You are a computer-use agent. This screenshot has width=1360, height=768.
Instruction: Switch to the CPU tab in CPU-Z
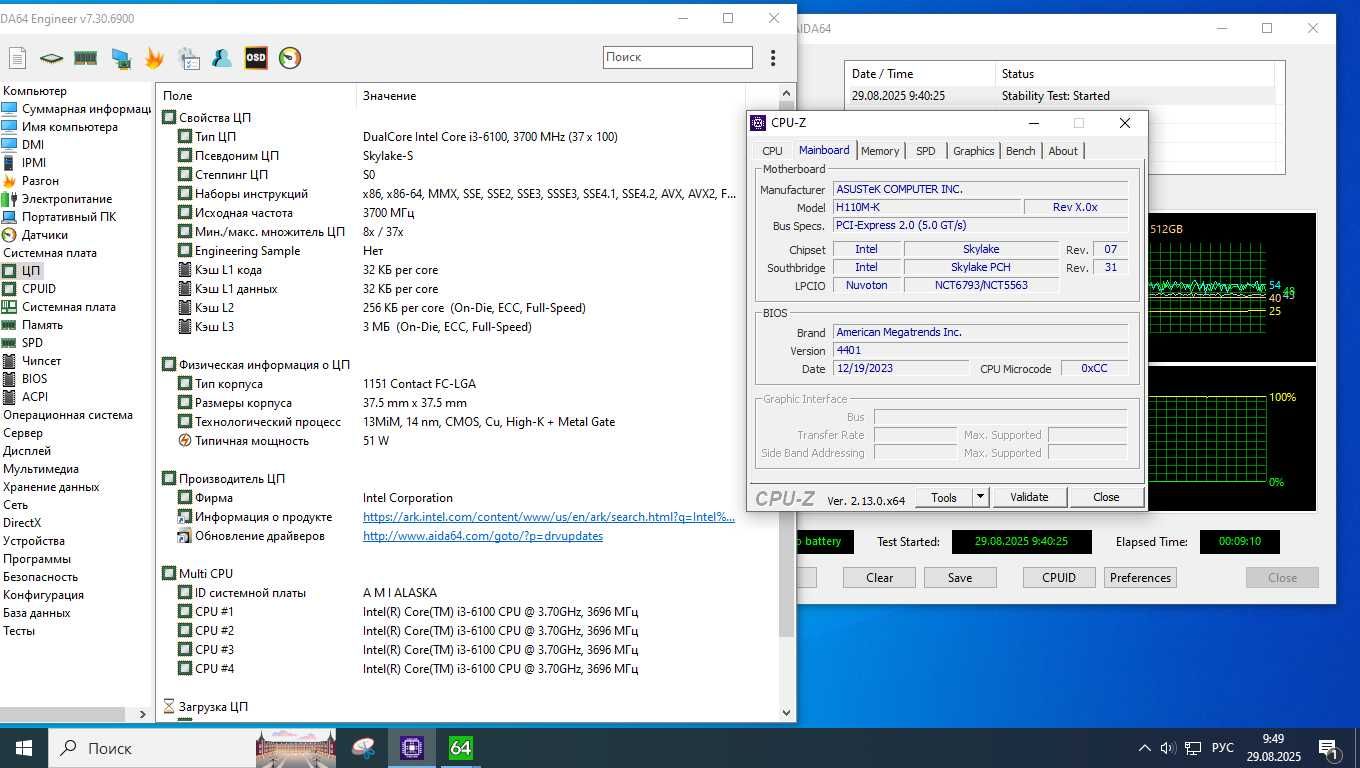click(772, 151)
